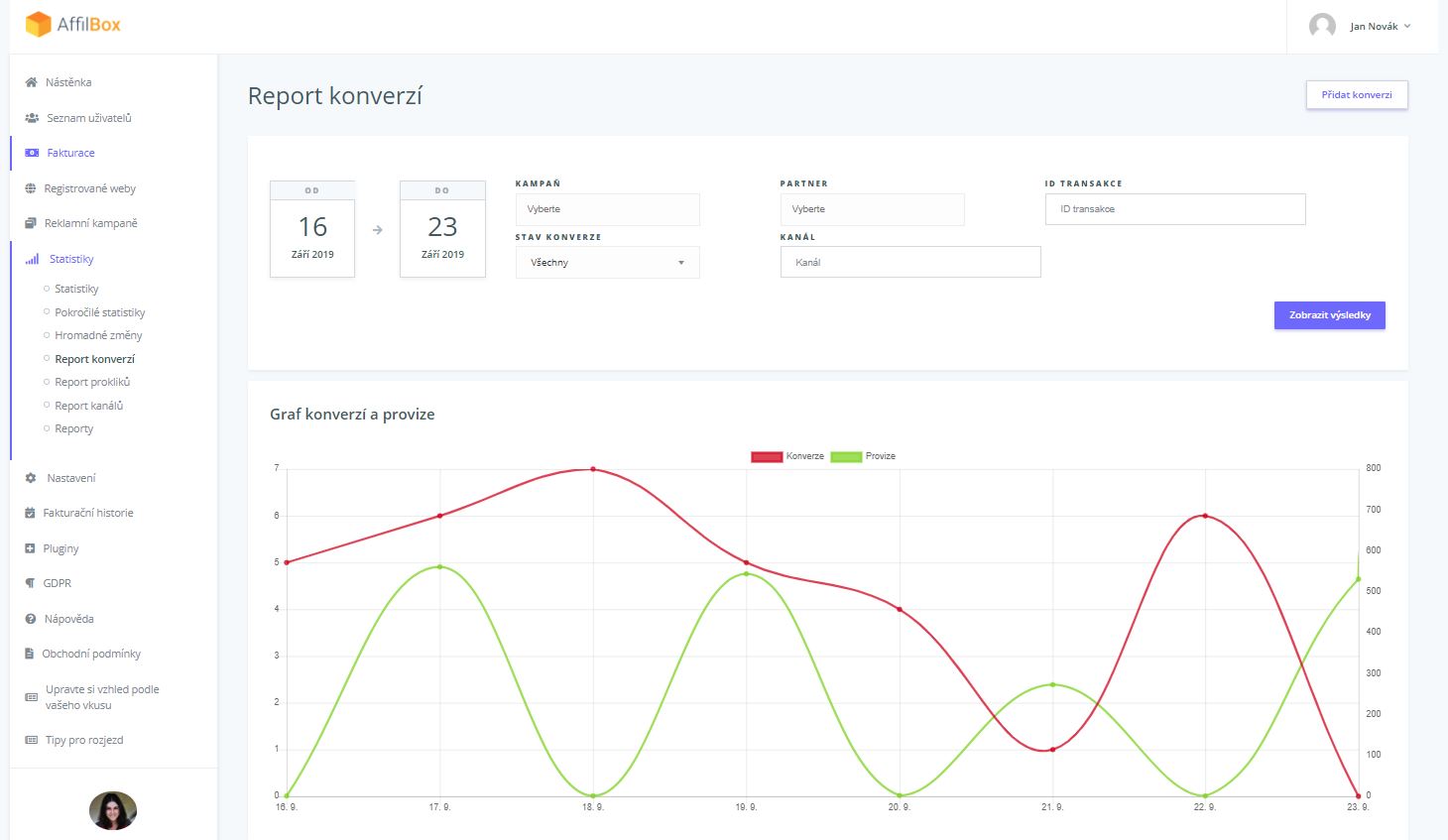
Task: Click the Provize point at 21. 9.
Action: pos(1052,684)
